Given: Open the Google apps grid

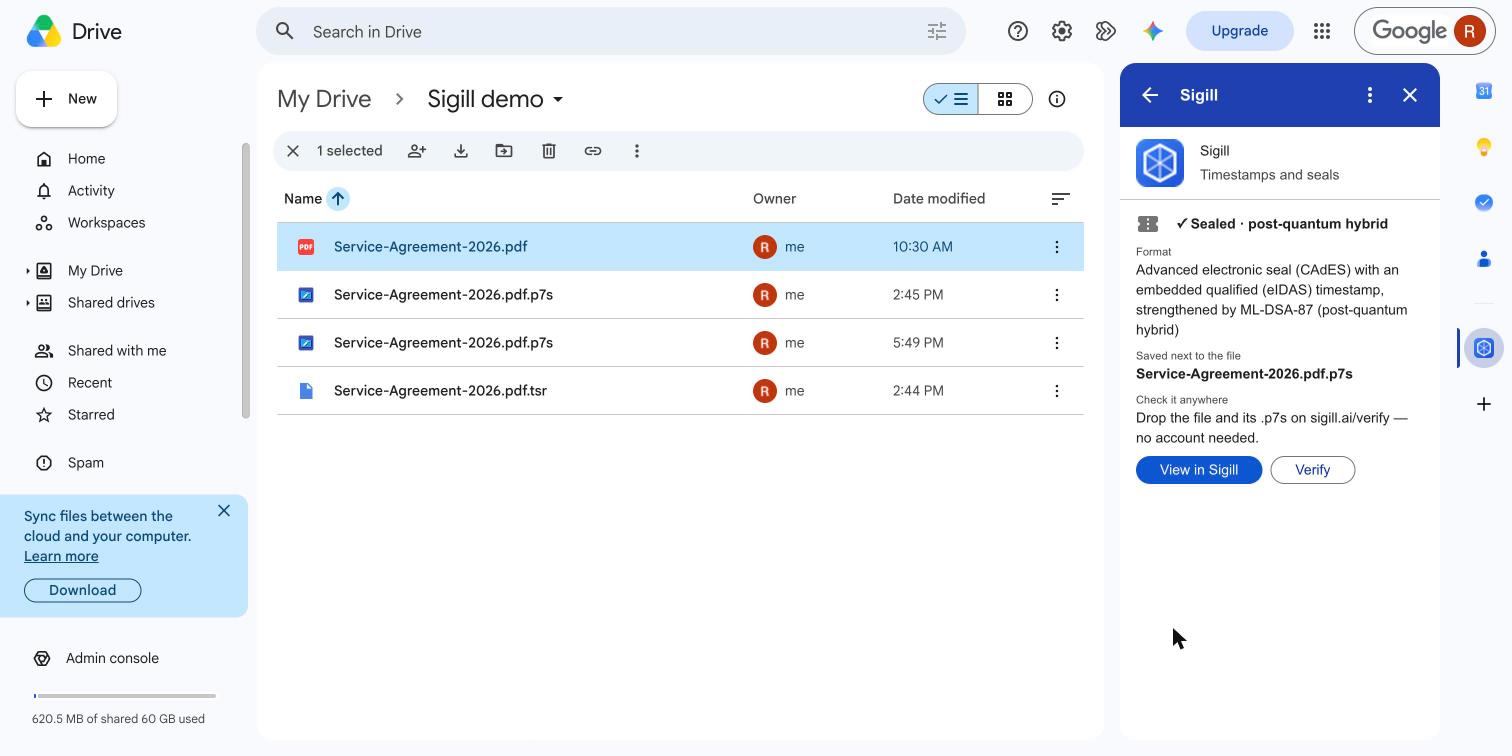Looking at the screenshot, I should point(1322,31).
